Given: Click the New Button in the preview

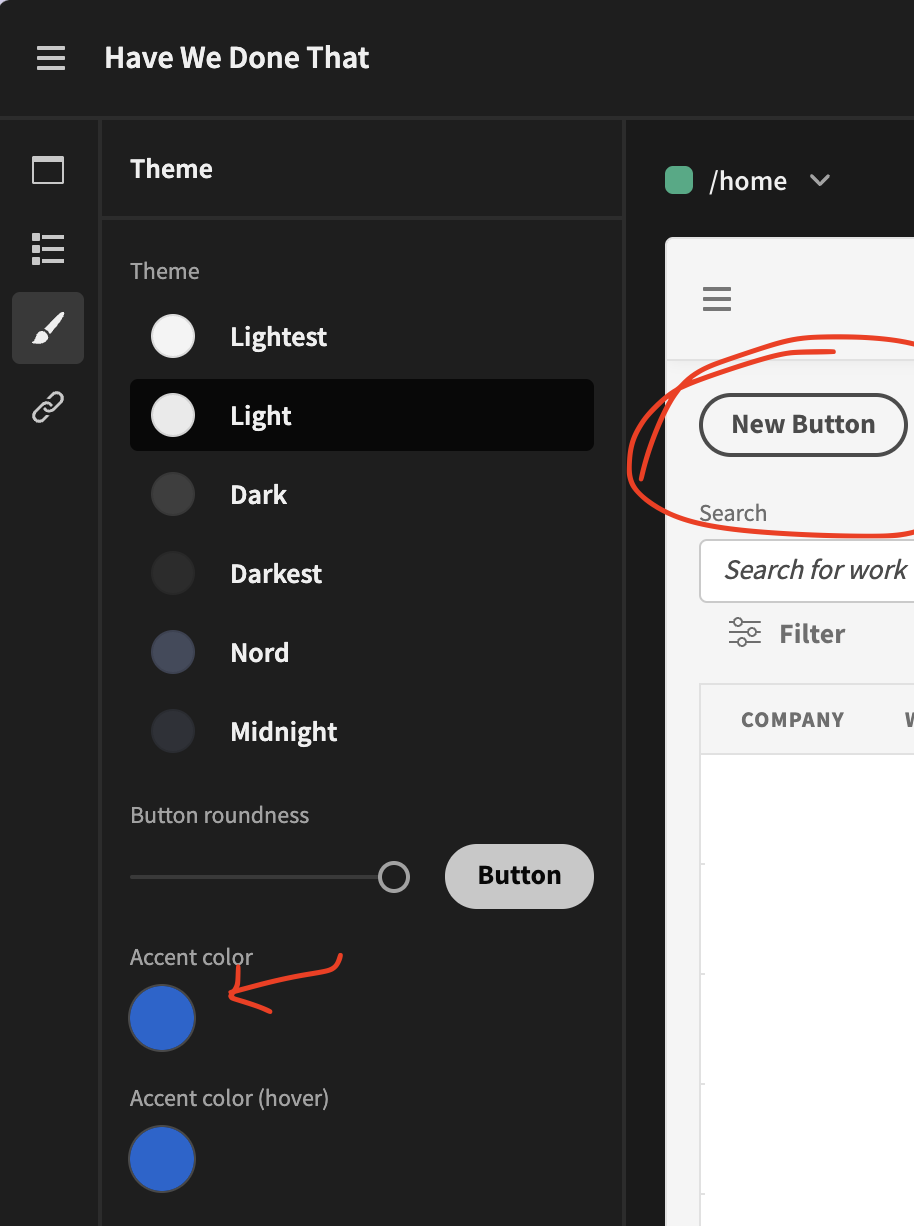Looking at the screenshot, I should (x=803, y=424).
